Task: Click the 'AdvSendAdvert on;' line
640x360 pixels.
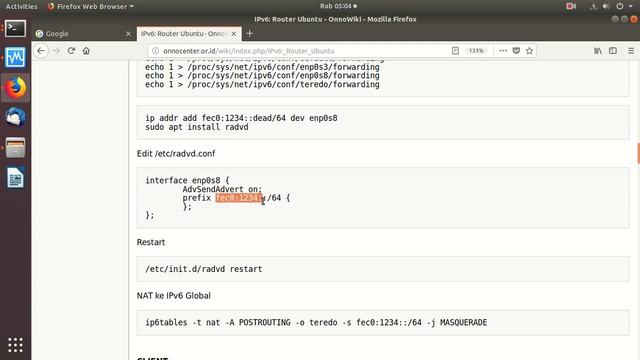Action: (222, 189)
